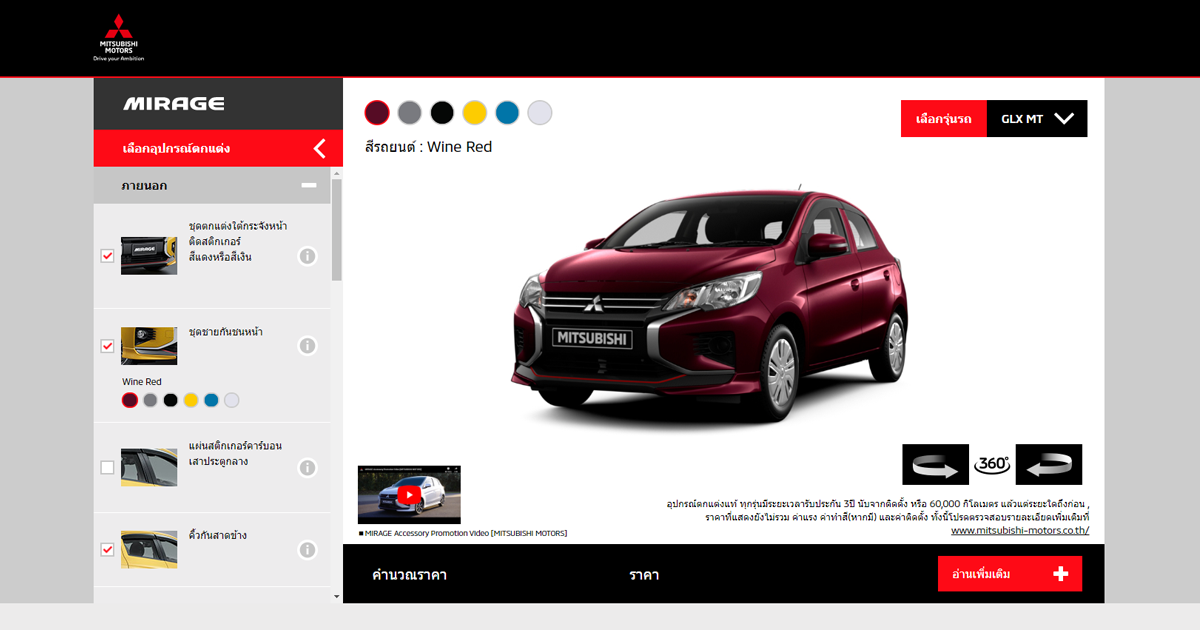
Task: Uncheck front grille garnish sticker accessory
Action: click(108, 256)
